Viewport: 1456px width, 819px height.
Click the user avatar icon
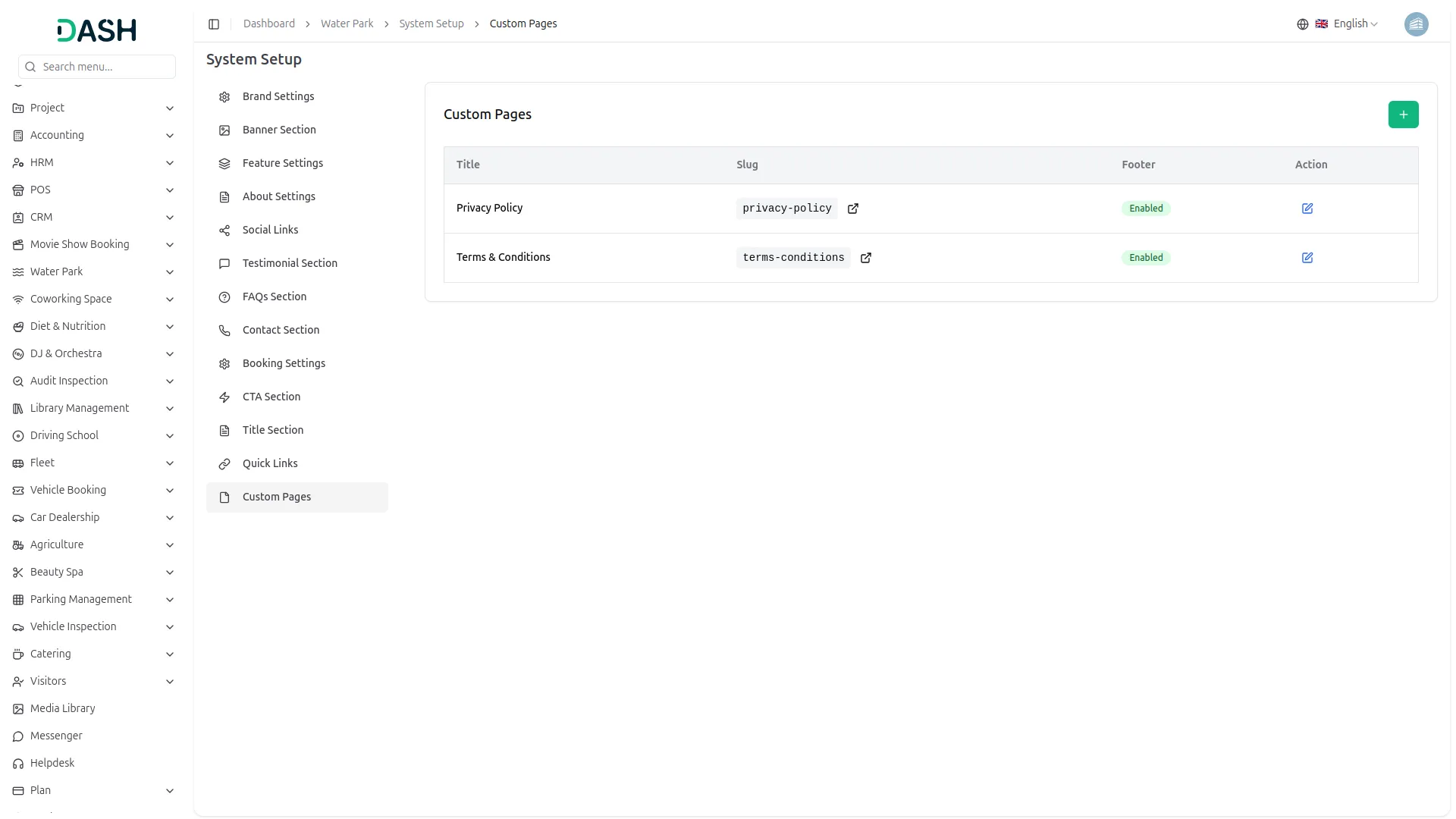click(1416, 24)
